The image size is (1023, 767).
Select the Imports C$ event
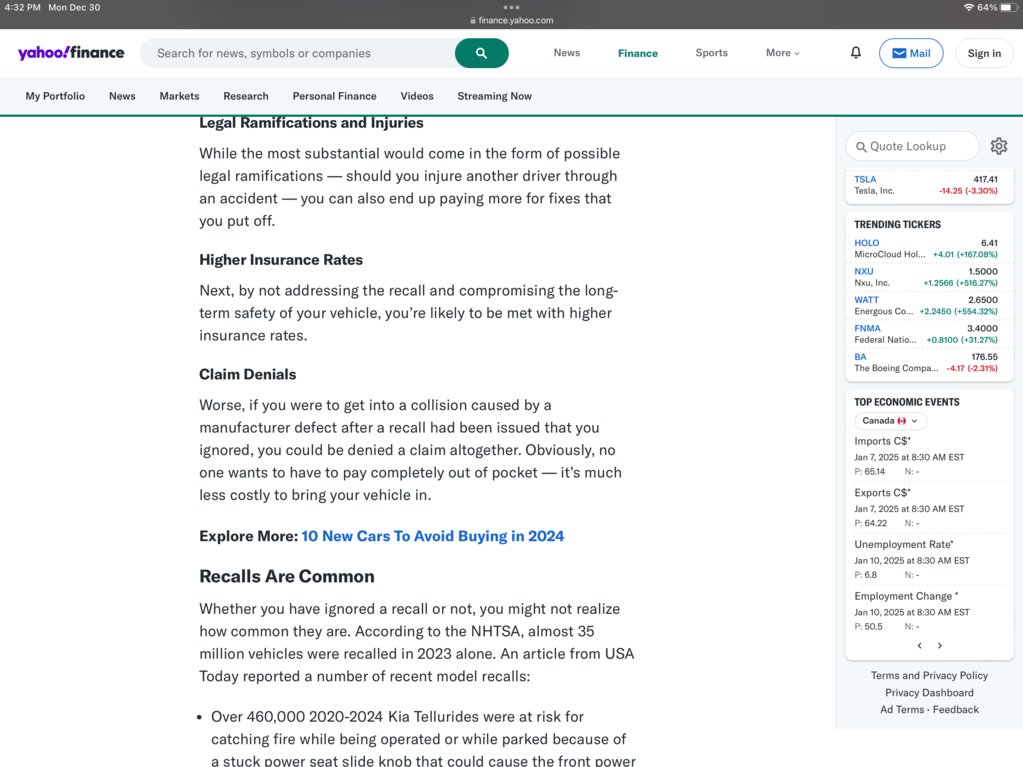882,441
